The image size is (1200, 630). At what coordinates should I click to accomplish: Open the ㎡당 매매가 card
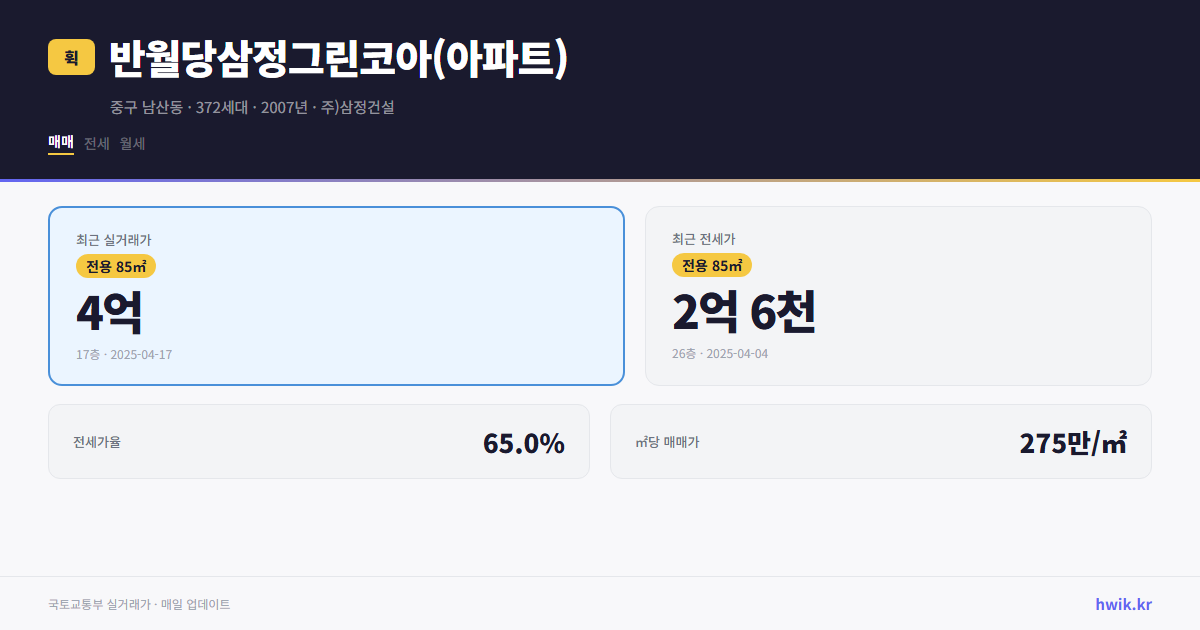(x=880, y=441)
